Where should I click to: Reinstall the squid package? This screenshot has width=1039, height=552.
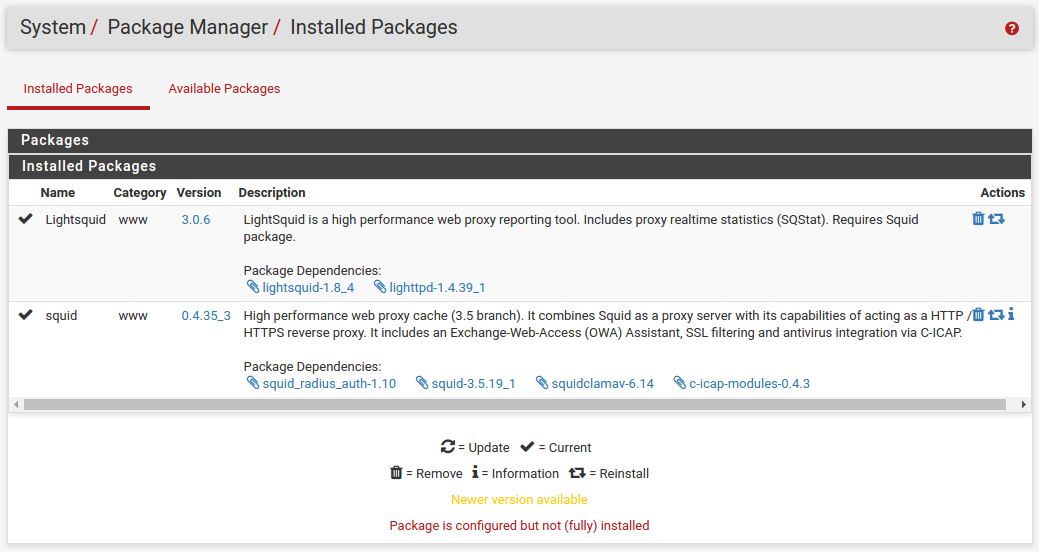click(996, 314)
